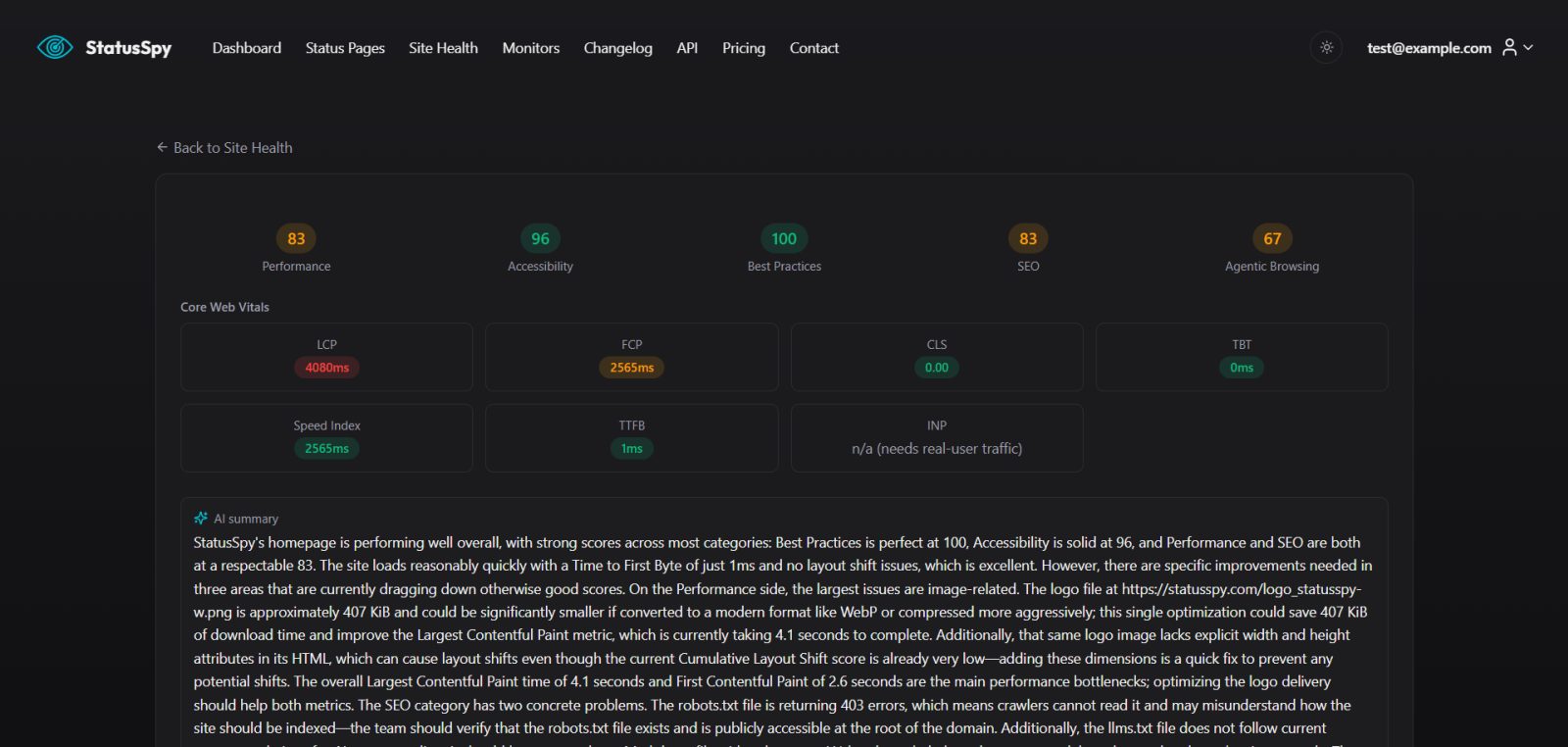The height and width of the screenshot is (747, 1568).
Task: Click the AI summary label
Action: 246,519
